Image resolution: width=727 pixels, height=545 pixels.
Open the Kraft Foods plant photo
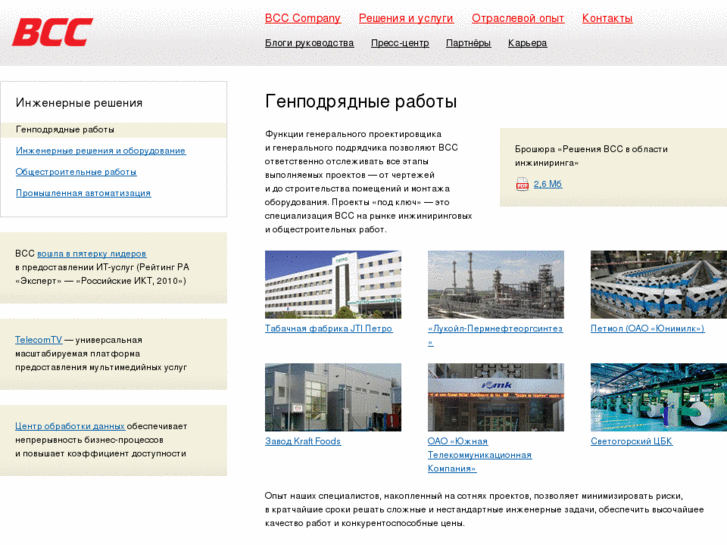[x=333, y=397]
